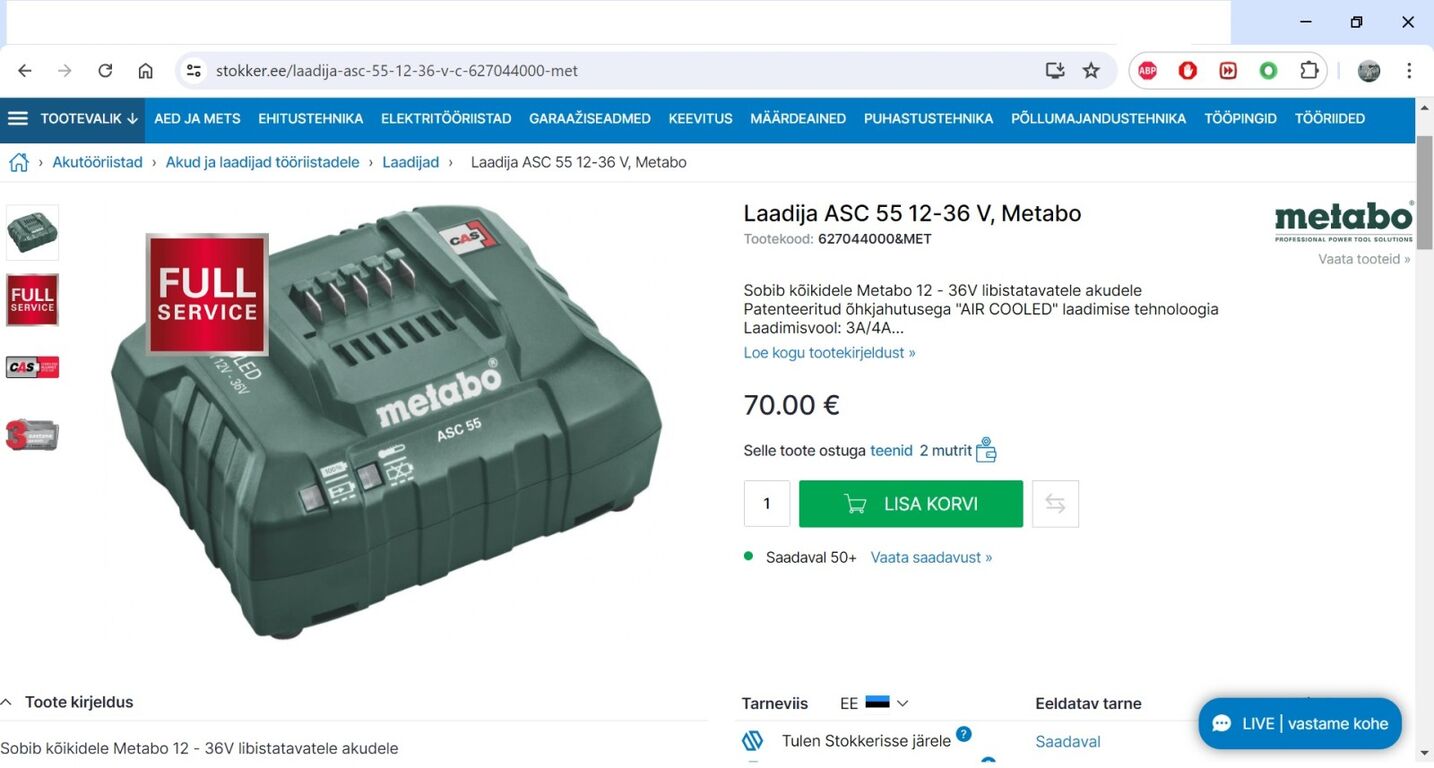Open the Metabo brand logo
Viewport: 1434px width, 768px height.
(1344, 222)
